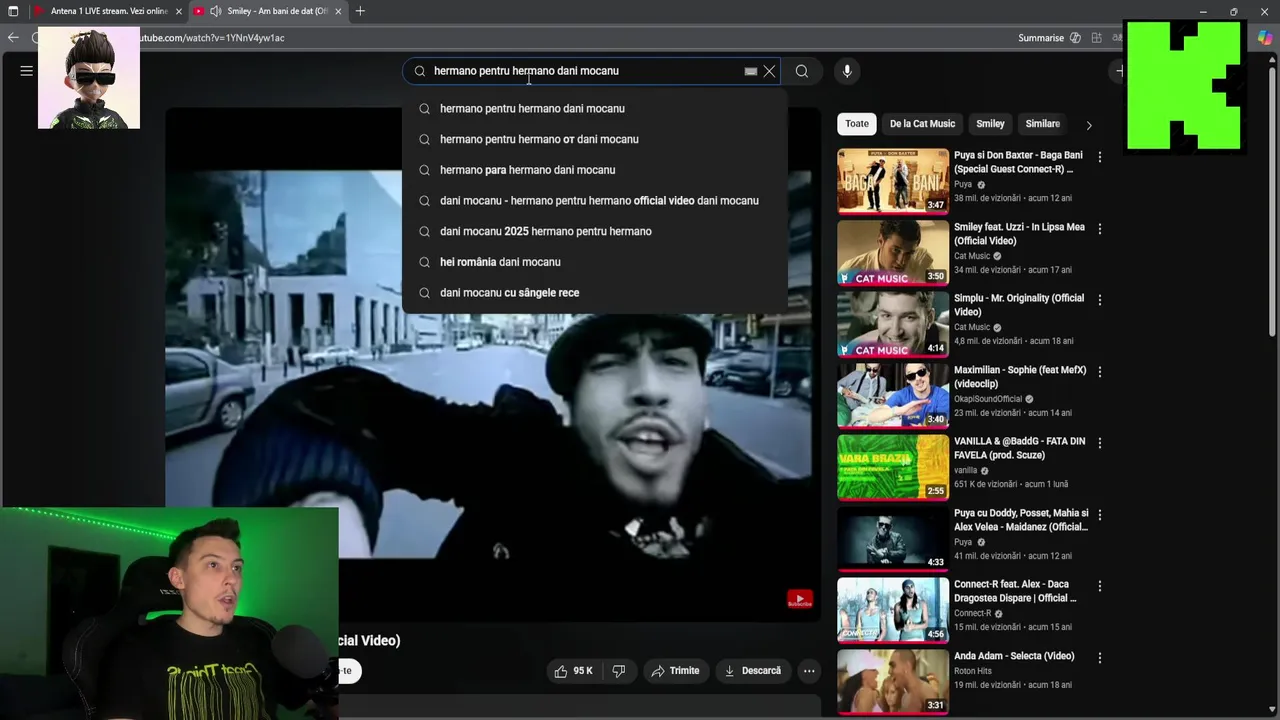The height and width of the screenshot is (720, 1280).
Task: Open options for Connect-R - Daca Dragostea Dispare
Action: click(x=1100, y=586)
